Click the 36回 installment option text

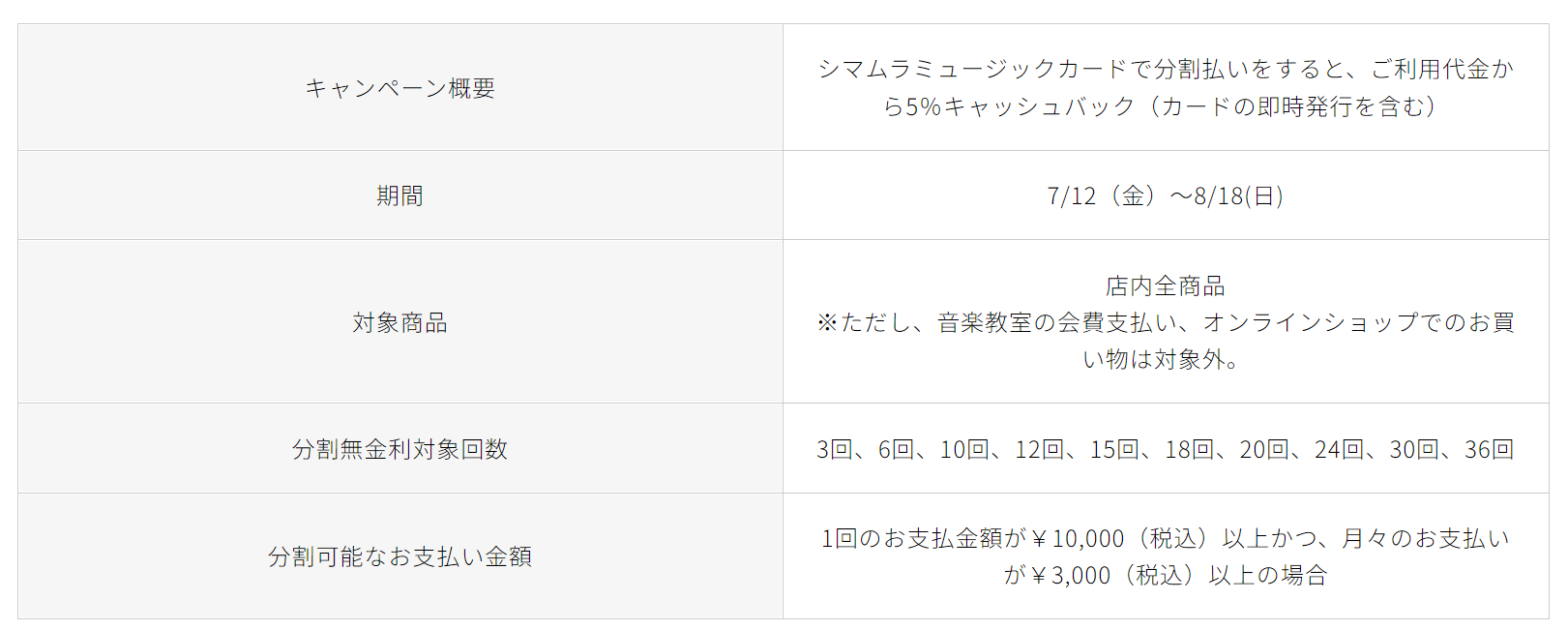[1490, 450]
